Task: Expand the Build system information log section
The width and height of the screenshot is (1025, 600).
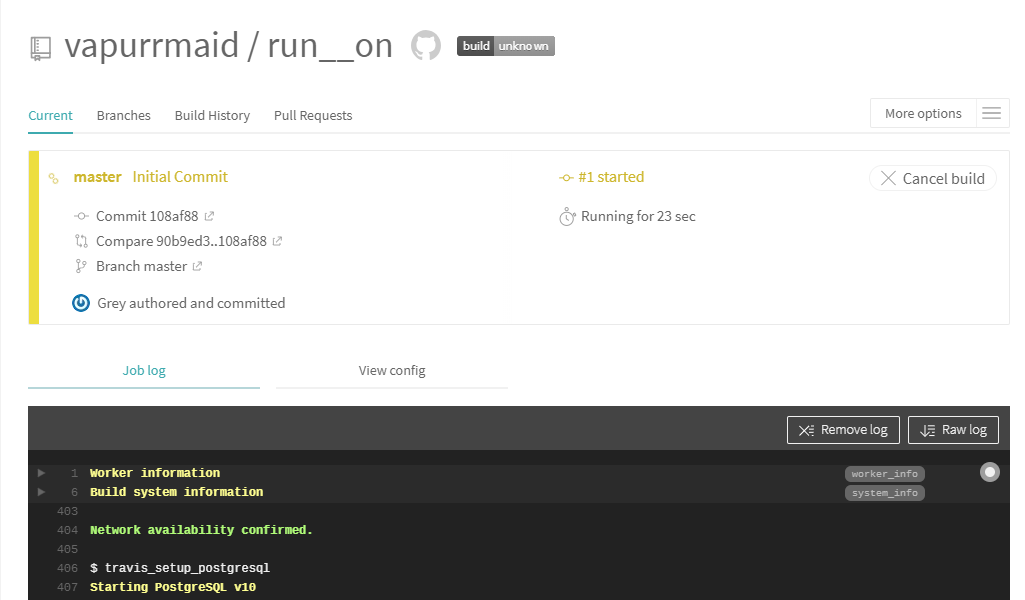Action: point(40,492)
